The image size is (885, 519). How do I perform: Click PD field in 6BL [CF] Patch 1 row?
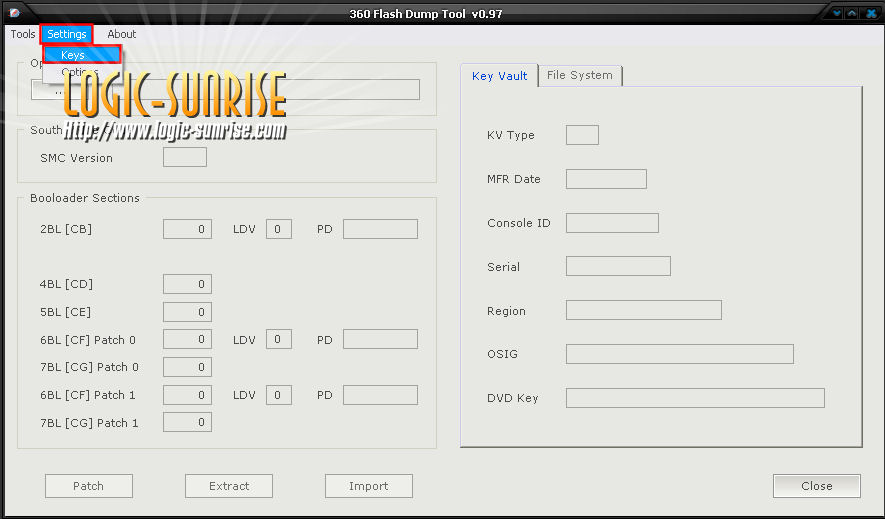pos(380,395)
